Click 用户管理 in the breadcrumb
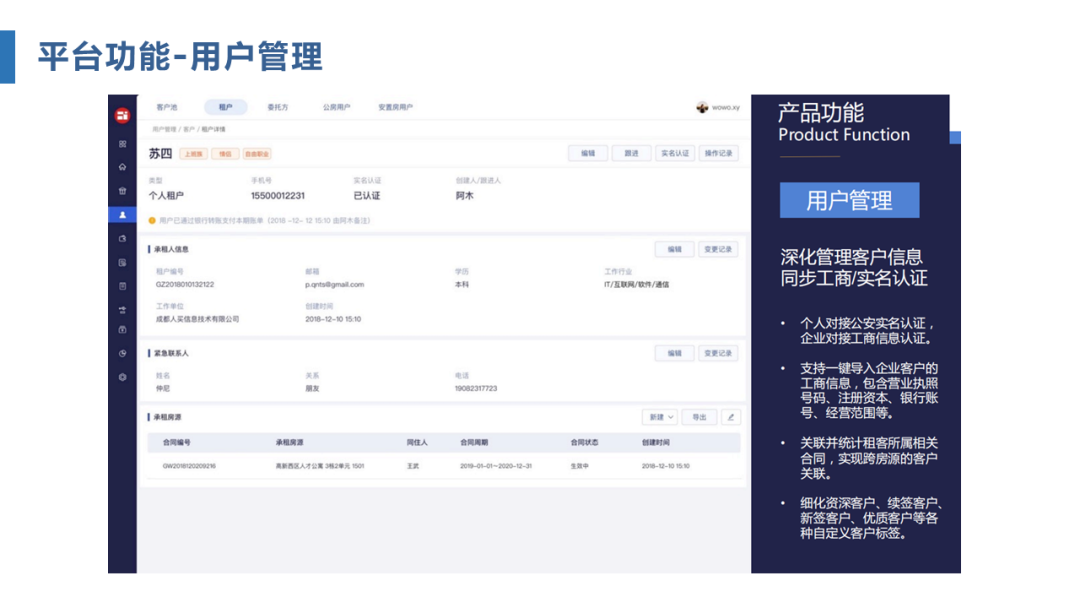The height and width of the screenshot is (608, 1080). (x=164, y=129)
